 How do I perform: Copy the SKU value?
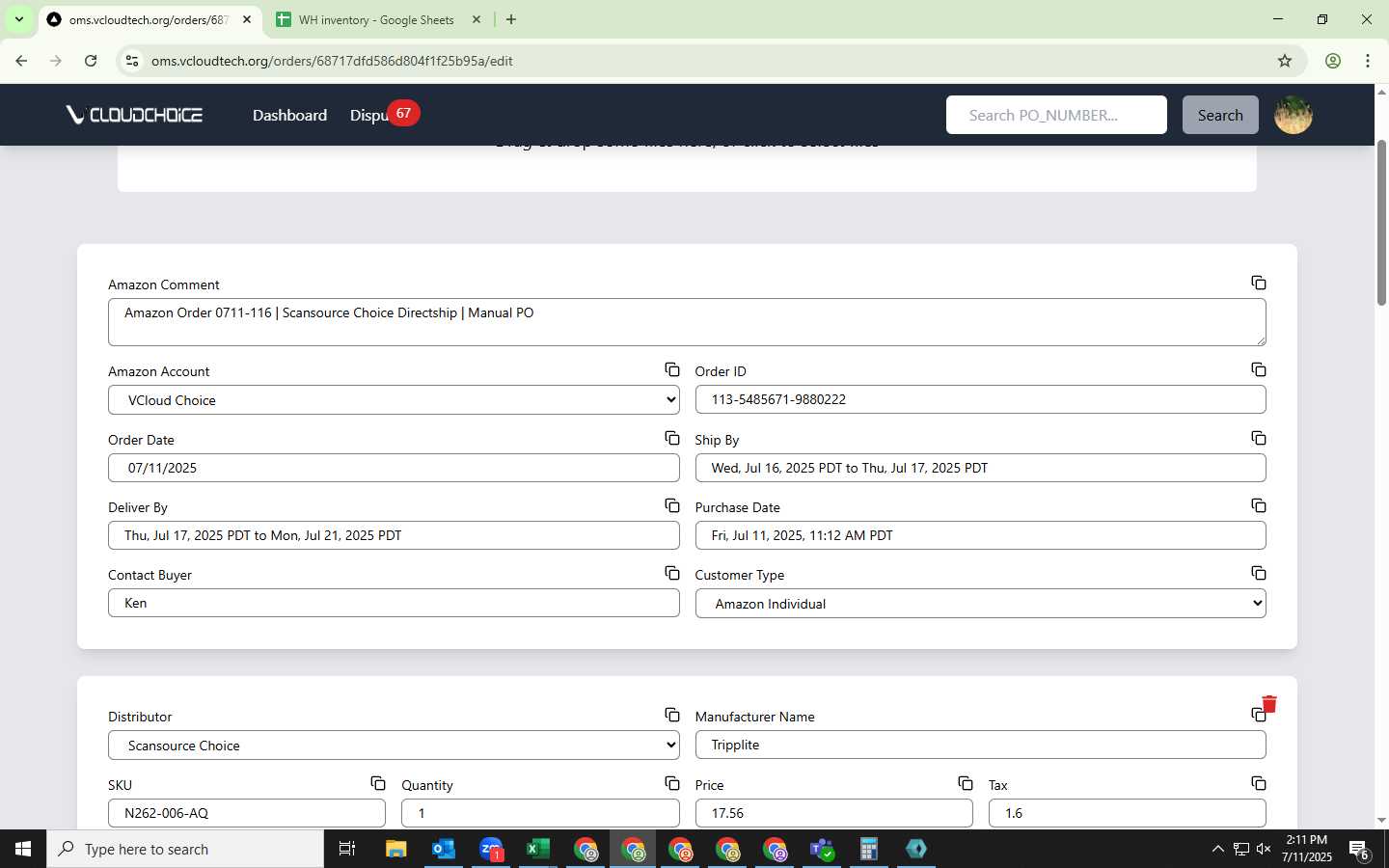pos(378,783)
